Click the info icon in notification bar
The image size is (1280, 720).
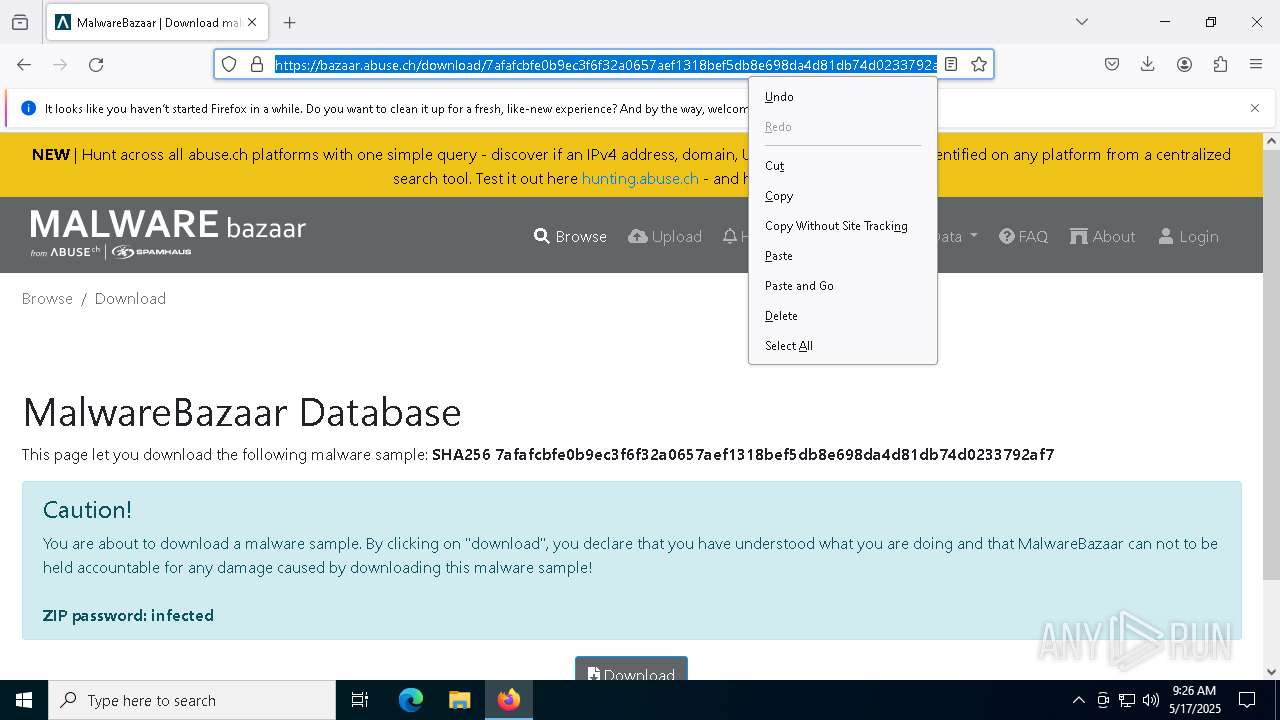[28, 108]
